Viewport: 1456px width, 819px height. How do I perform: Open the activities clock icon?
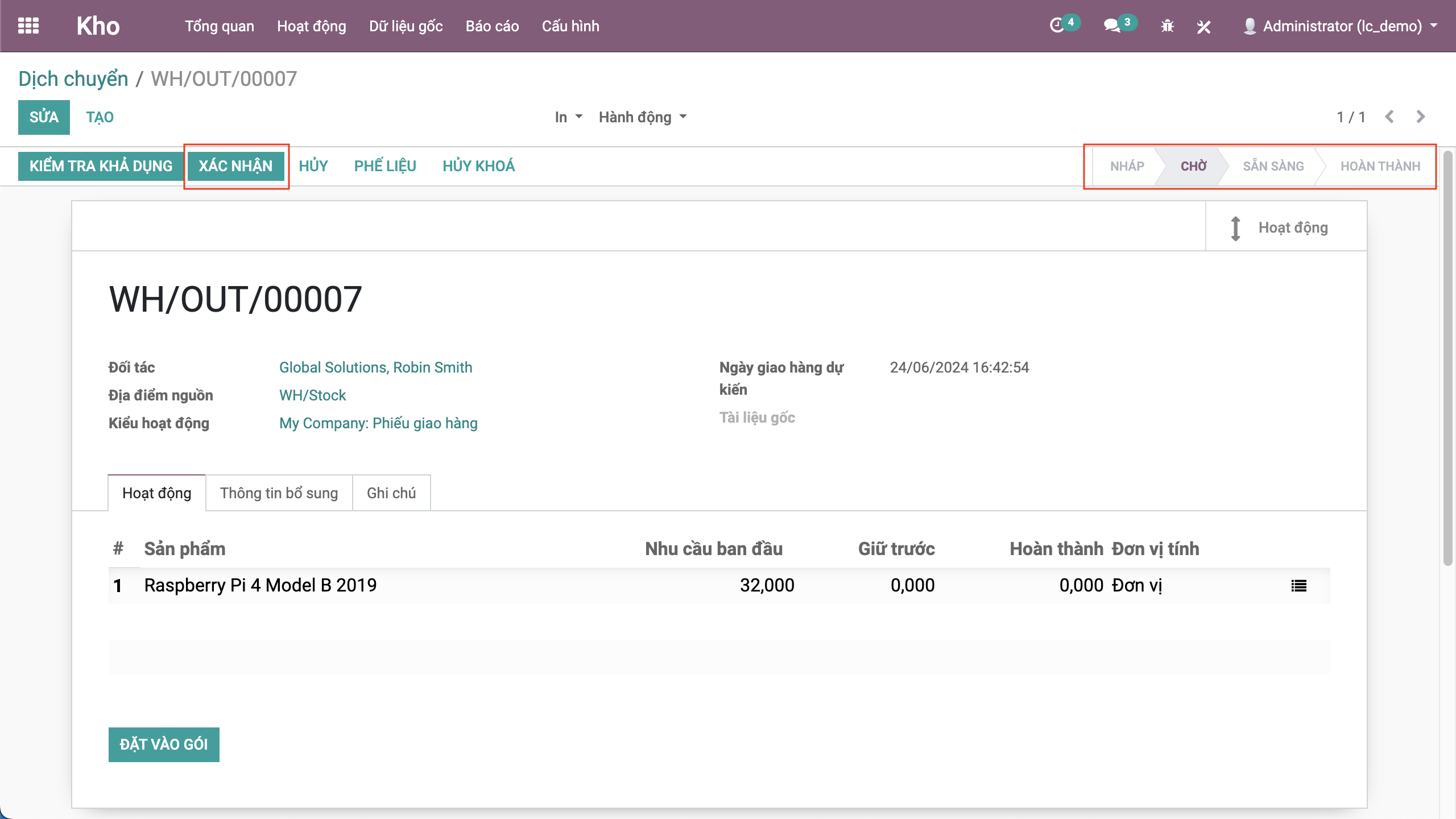(x=1057, y=26)
